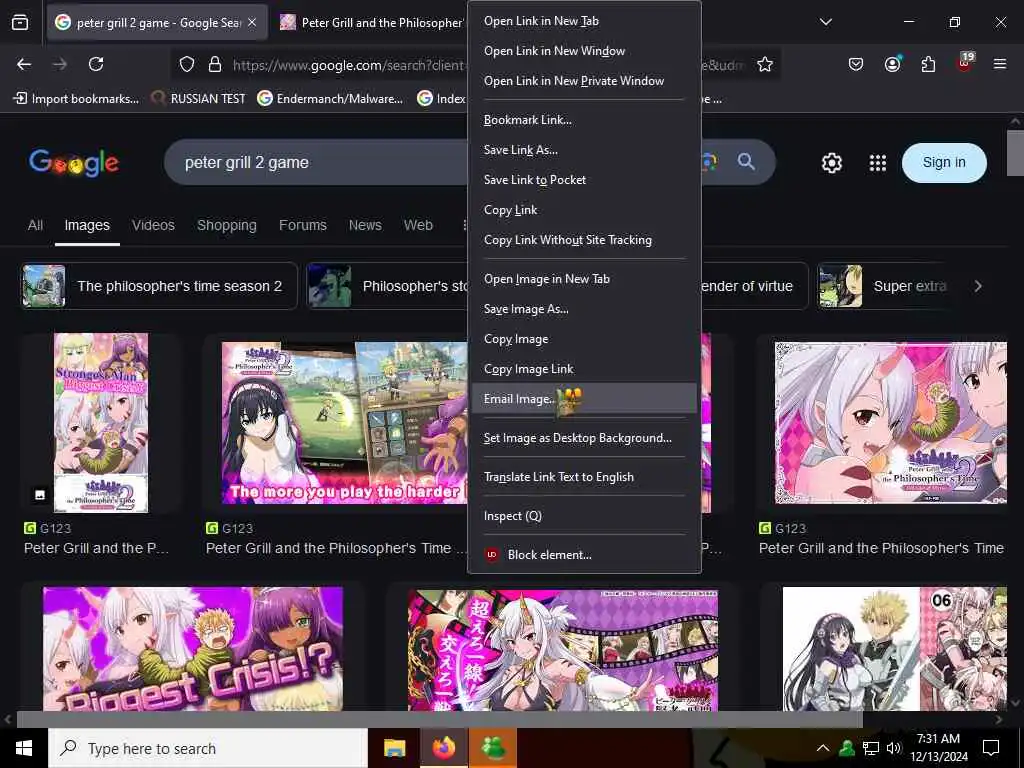Screen dimensions: 1024x768
Task: Select Bookmark Link... in context menu
Action: click(x=584, y=120)
